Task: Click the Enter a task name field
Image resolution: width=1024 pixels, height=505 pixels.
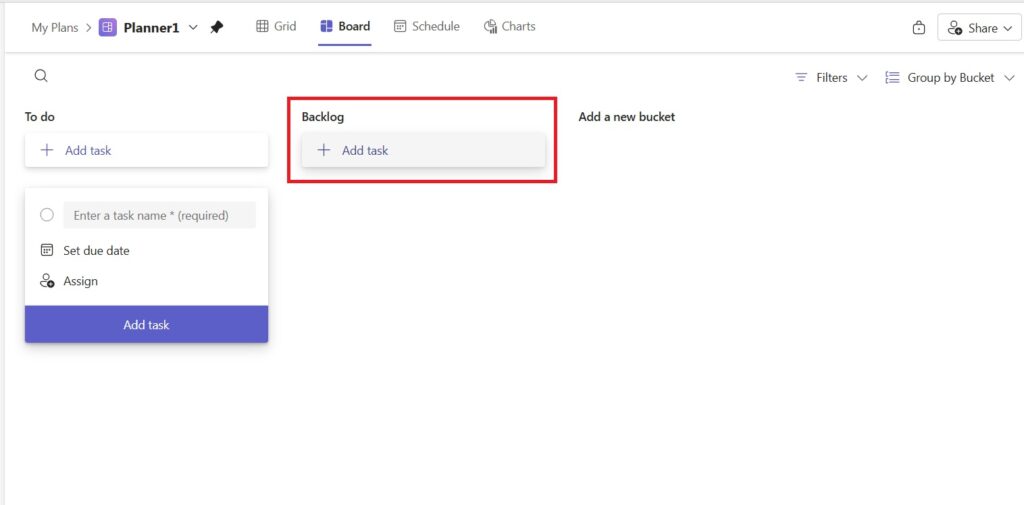Action: (159, 215)
